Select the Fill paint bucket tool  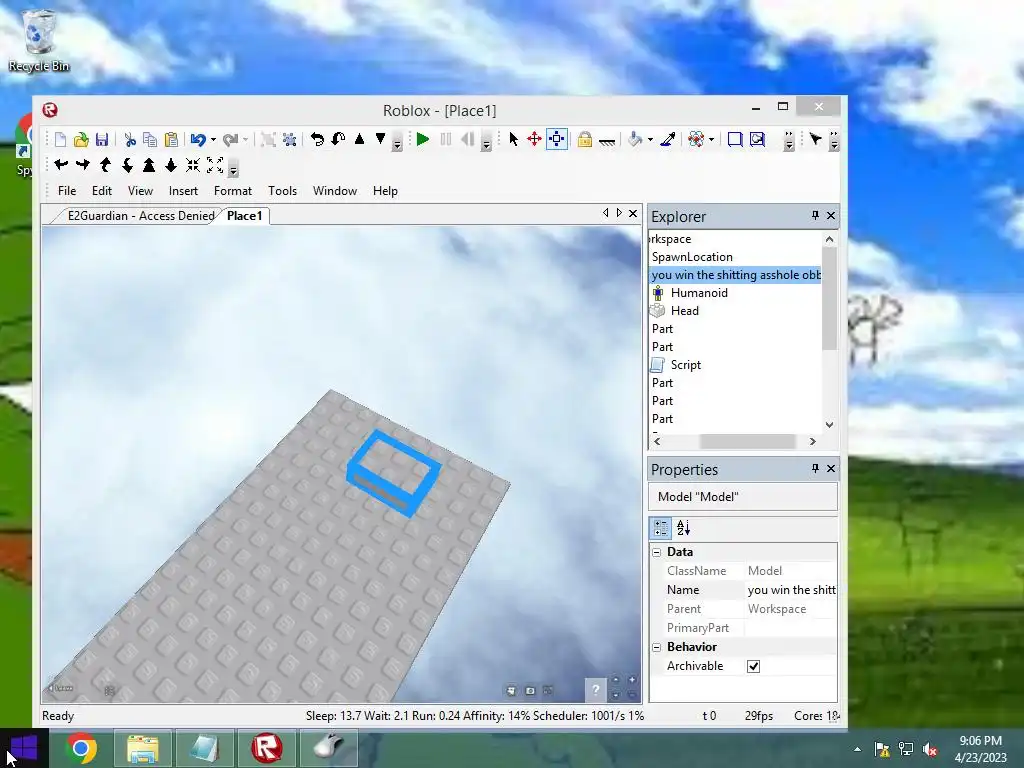coord(635,139)
